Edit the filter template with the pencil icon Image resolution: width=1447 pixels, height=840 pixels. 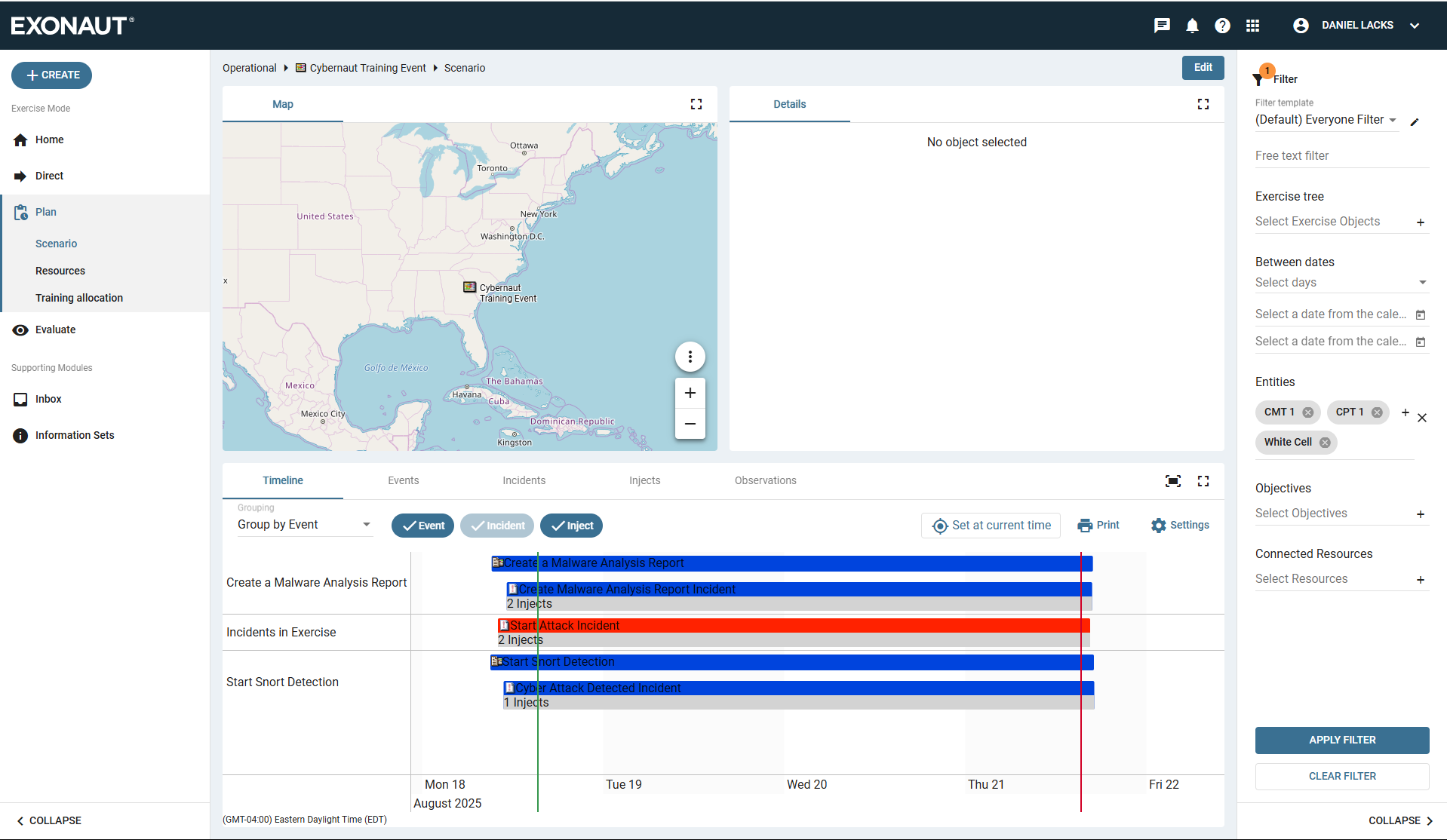click(1416, 121)
